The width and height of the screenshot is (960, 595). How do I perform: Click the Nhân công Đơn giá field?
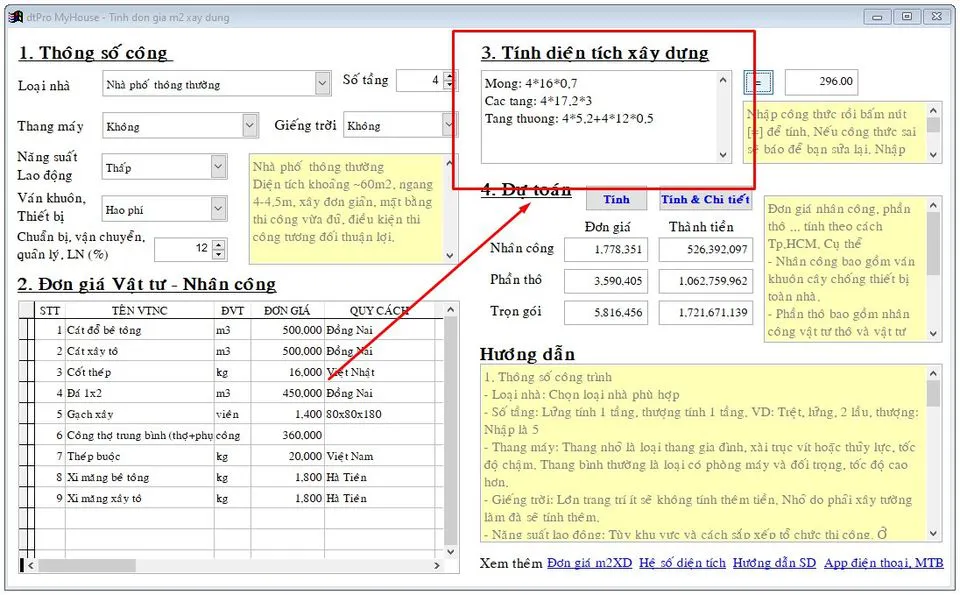[x=605, y=249]
